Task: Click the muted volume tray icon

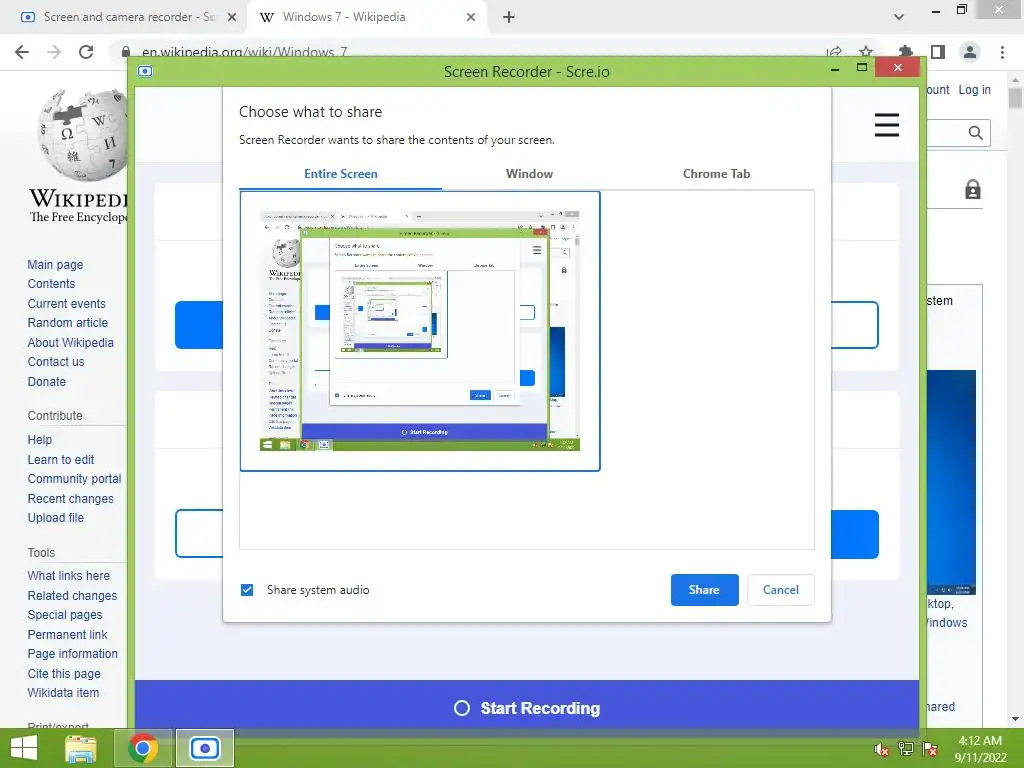Action: point(881,749)
